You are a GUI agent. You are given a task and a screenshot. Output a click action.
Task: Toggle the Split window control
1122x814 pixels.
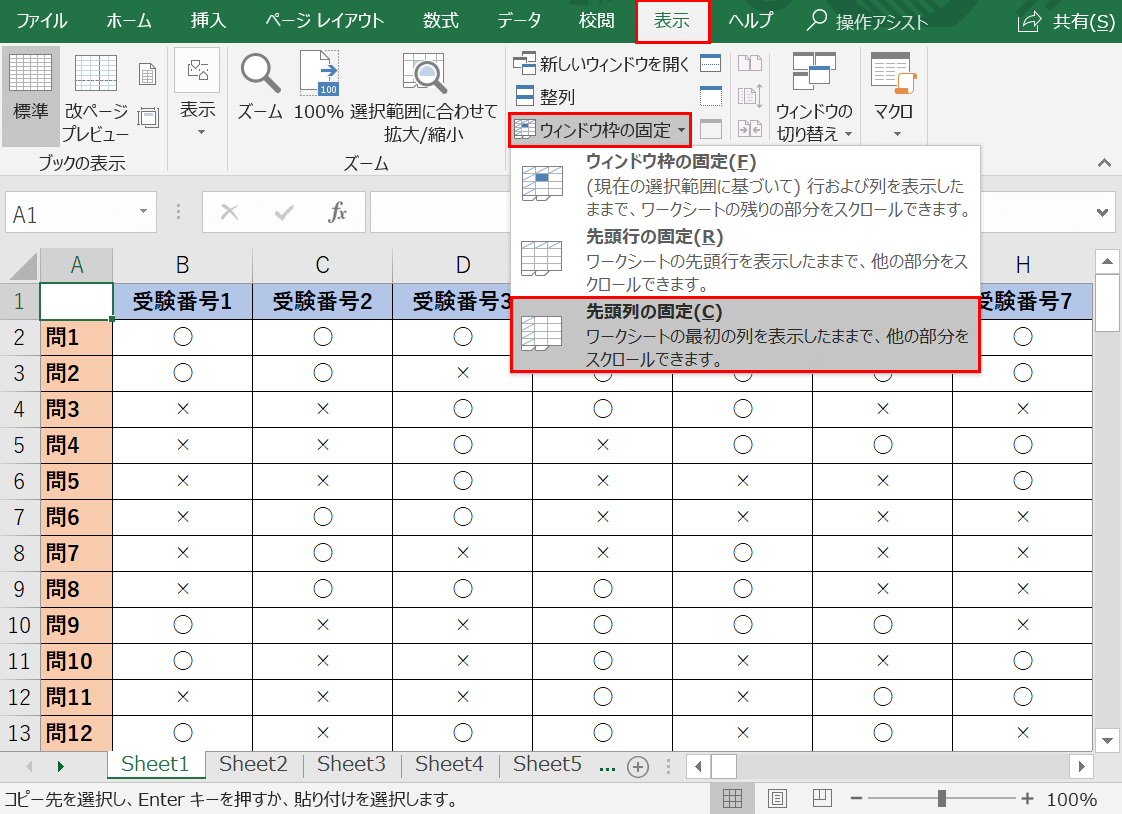point(711,63)
